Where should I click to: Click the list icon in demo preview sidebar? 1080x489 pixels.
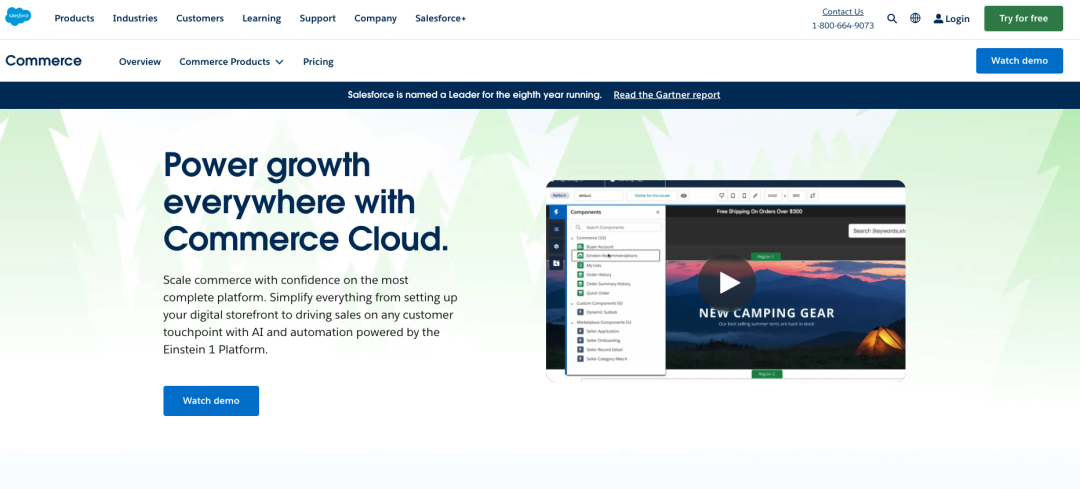click(x=557, y=229)
